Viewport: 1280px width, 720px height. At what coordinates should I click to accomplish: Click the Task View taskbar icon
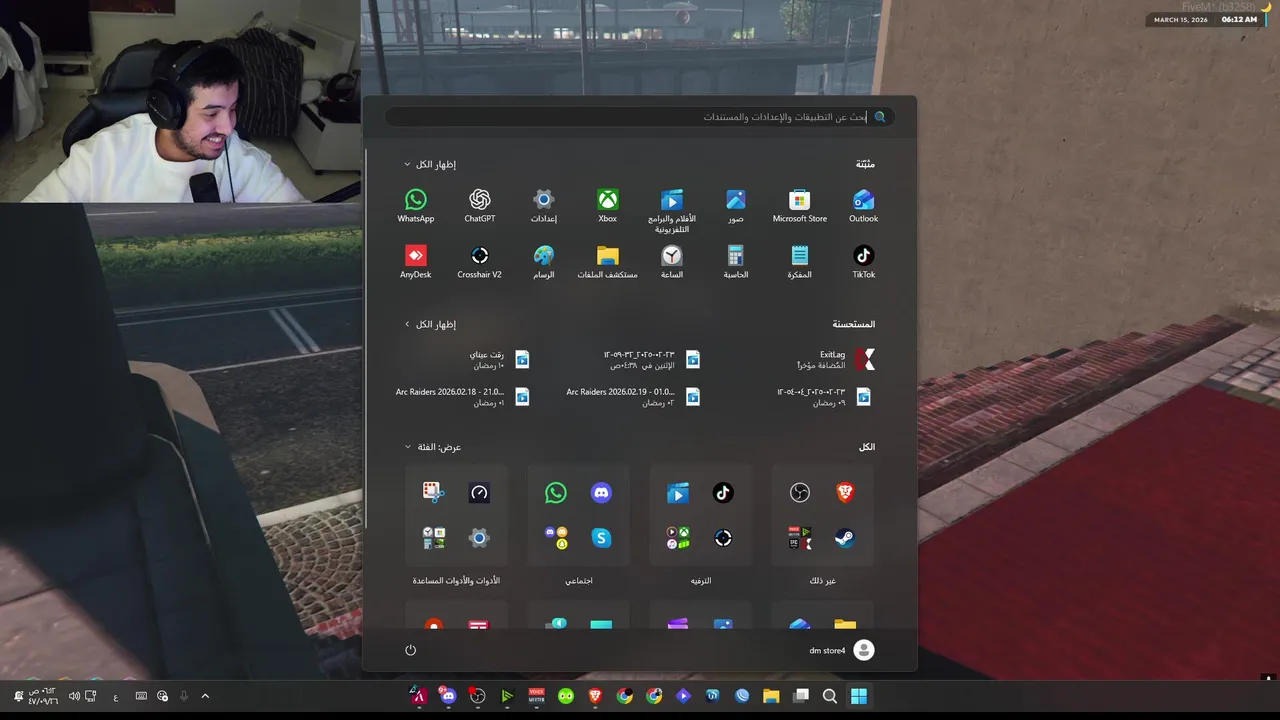(x=801, y=696)
